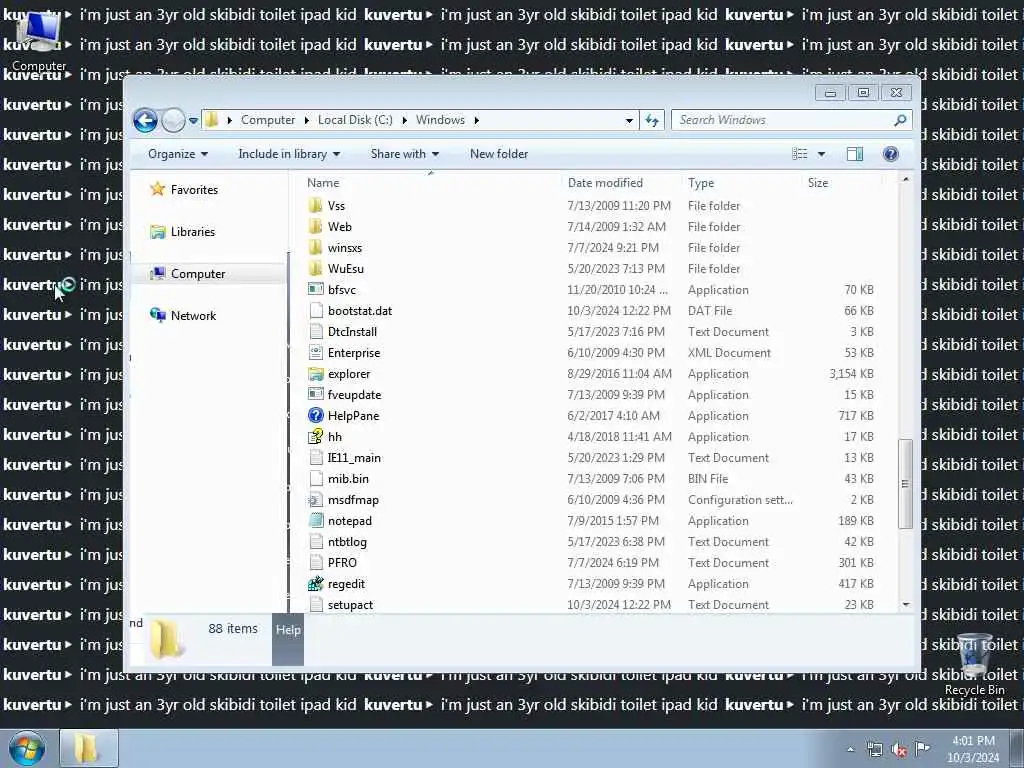This screenshot has width=1024, height=768.
Task: Sort by the Type column header
Action: (701, 184)
